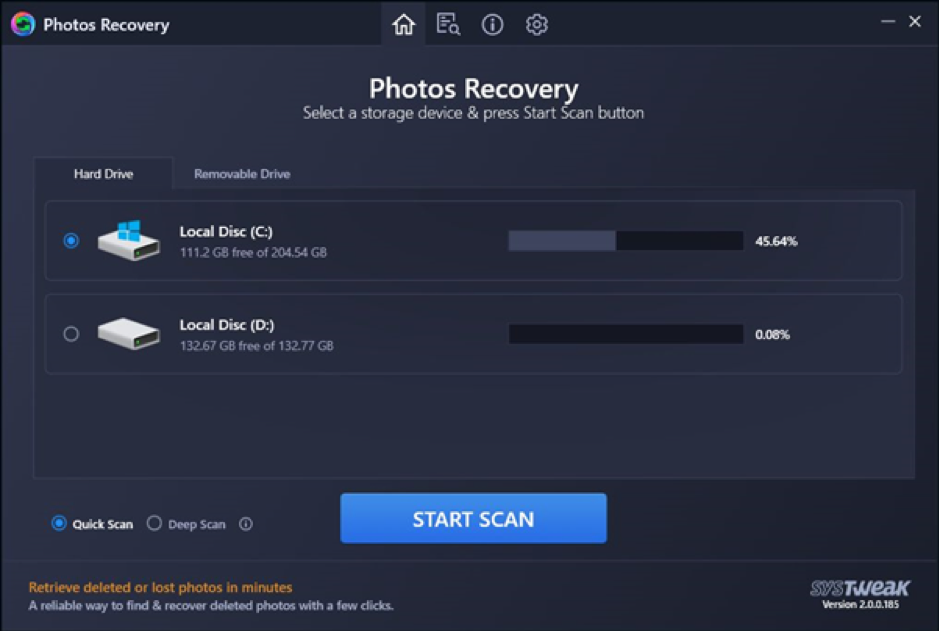Click the Deep Scan info icon
The image size is (939, 631).
[x=246, y=524]
